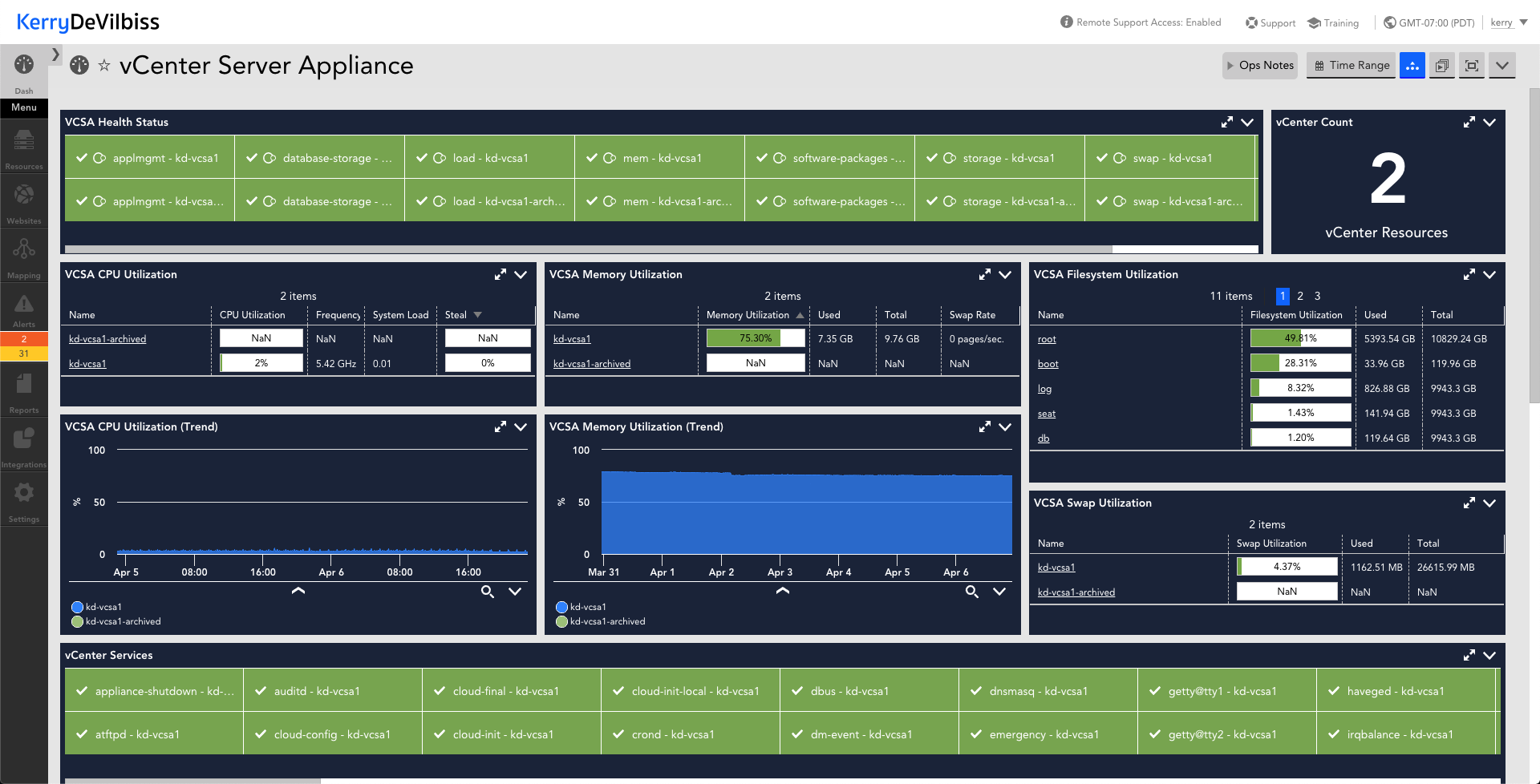Click the red alert count badge showing 2
This screenshot has height=784, width=1540.
pyautogui.click(x=24, y=339)
